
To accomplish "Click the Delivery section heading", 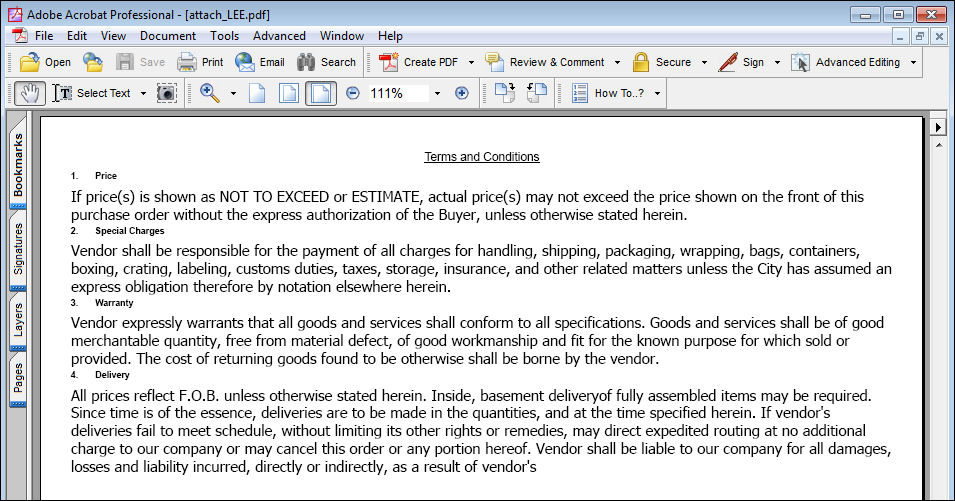I will click(112, 375).
